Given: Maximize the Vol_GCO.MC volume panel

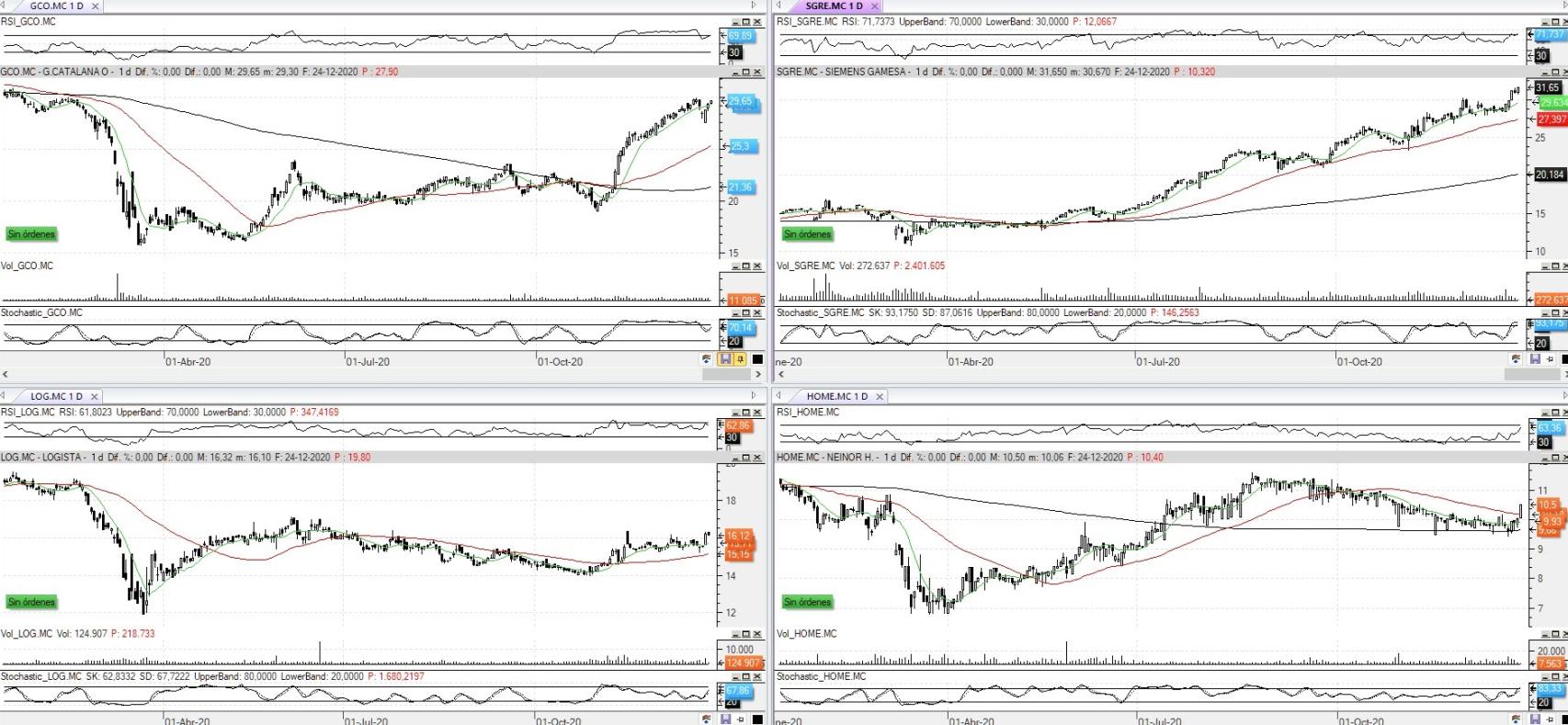Looking at the screenshot, I should [x=747, y=266].
